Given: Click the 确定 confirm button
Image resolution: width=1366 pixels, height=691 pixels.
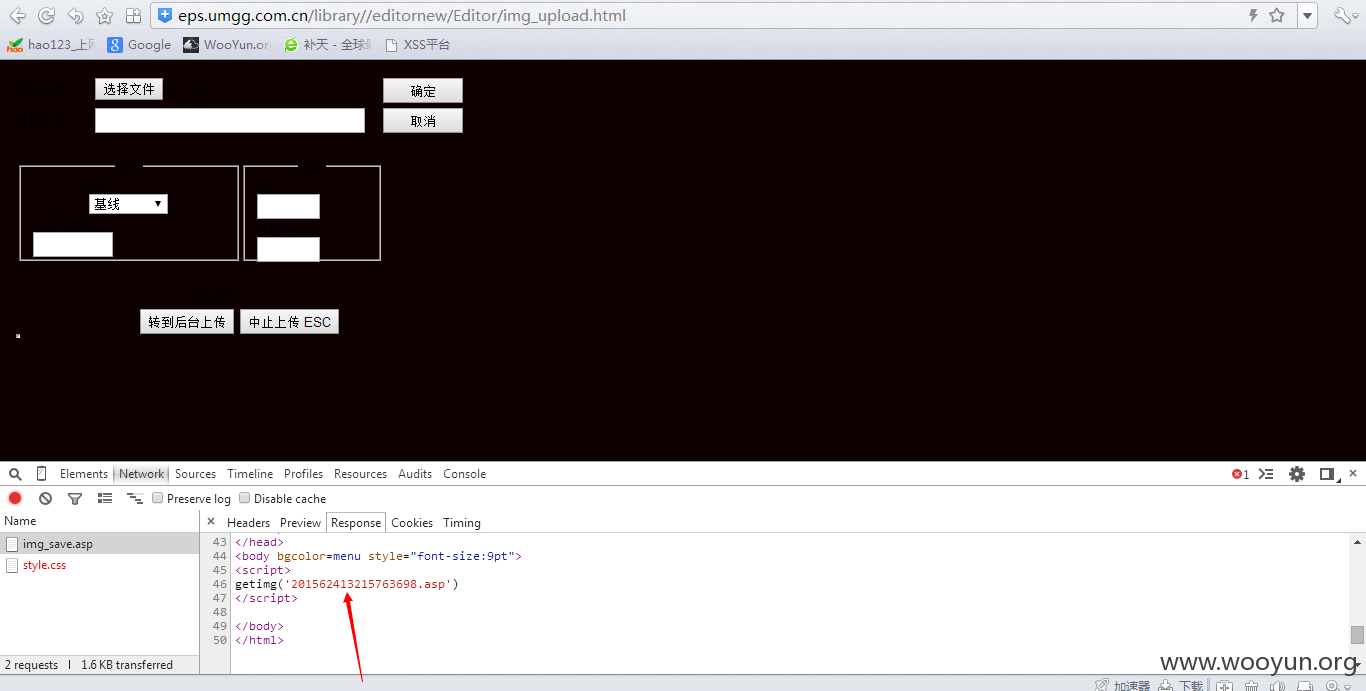Looking at the screenshot, I should pos(423,91).
